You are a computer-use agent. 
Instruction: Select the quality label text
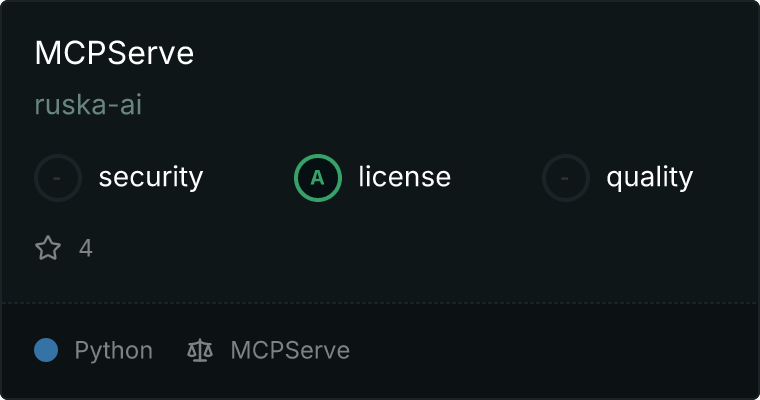649,177
